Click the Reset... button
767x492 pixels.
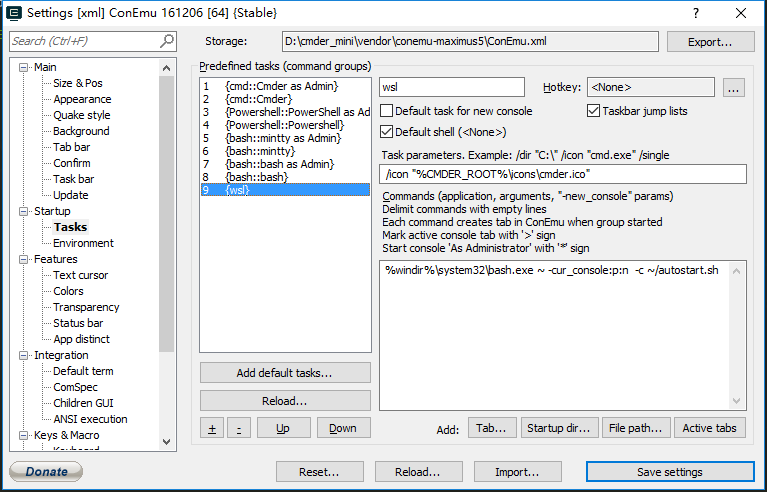point(319,472)
